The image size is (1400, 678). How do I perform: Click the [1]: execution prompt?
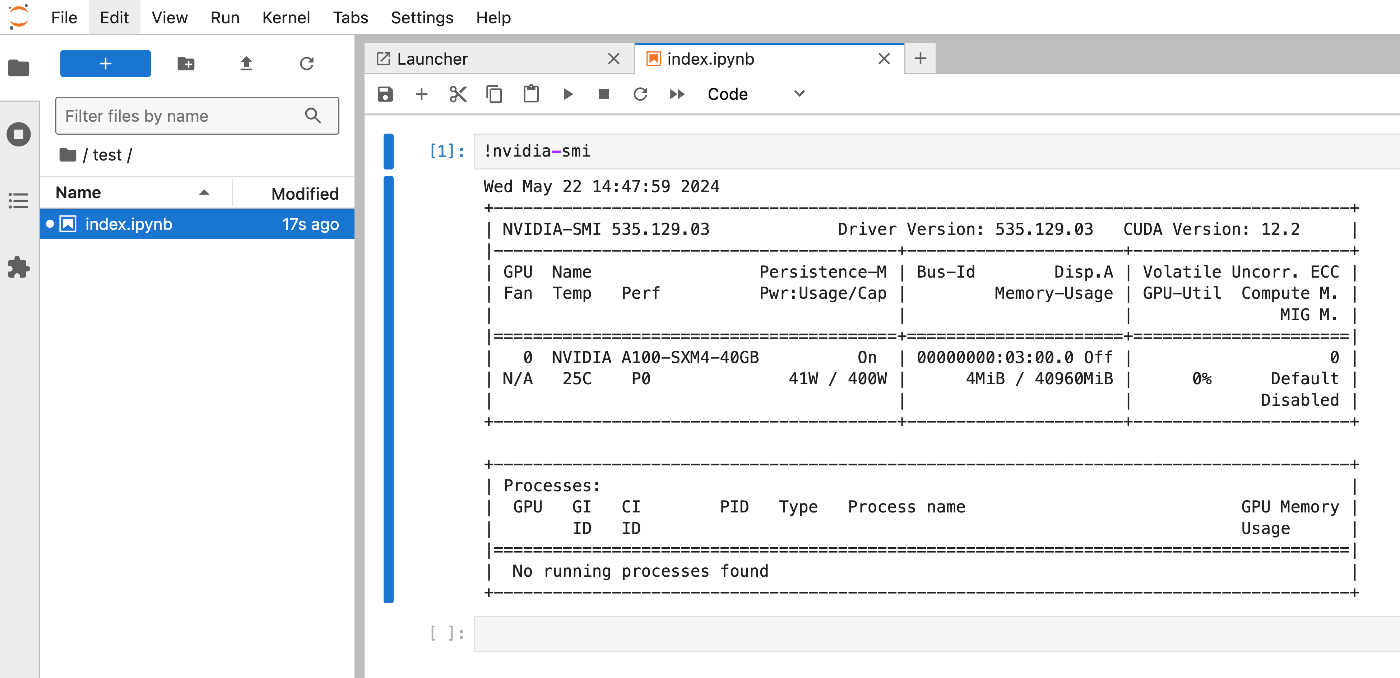point(447,152)
